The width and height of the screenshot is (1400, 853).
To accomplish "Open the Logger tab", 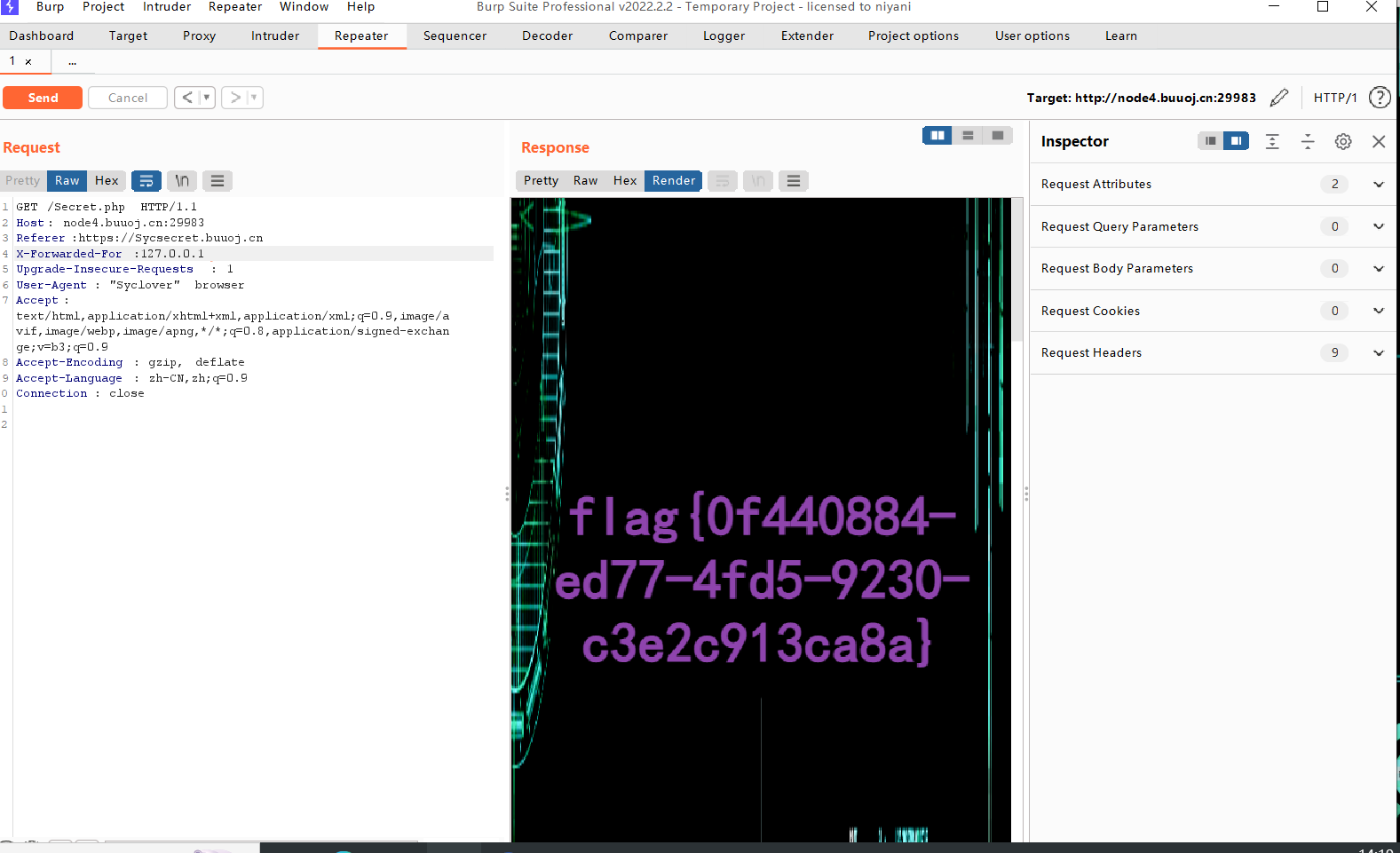I will tap(724, 36).
